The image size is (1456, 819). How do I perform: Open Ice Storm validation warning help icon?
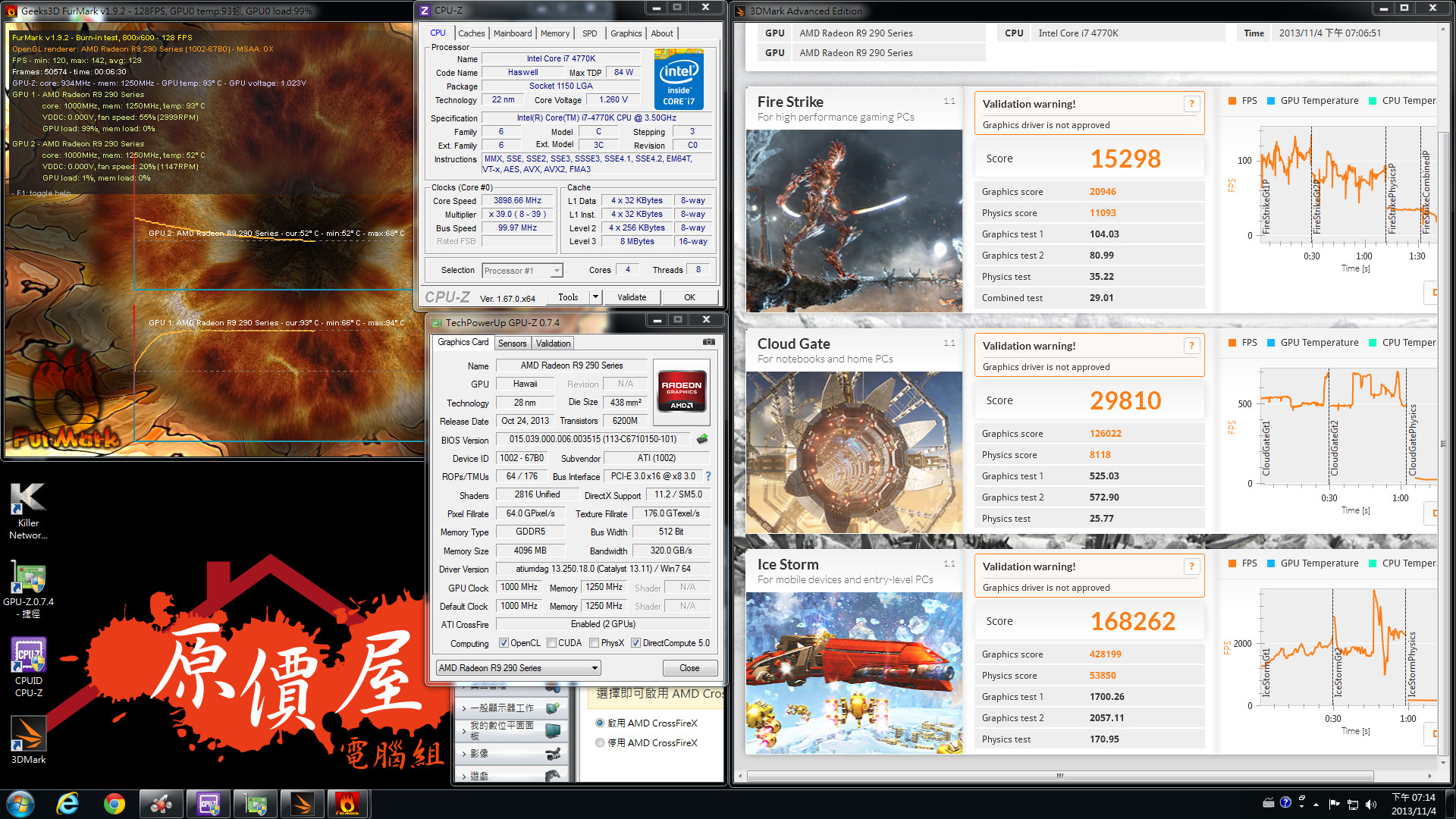point(1191,566)
